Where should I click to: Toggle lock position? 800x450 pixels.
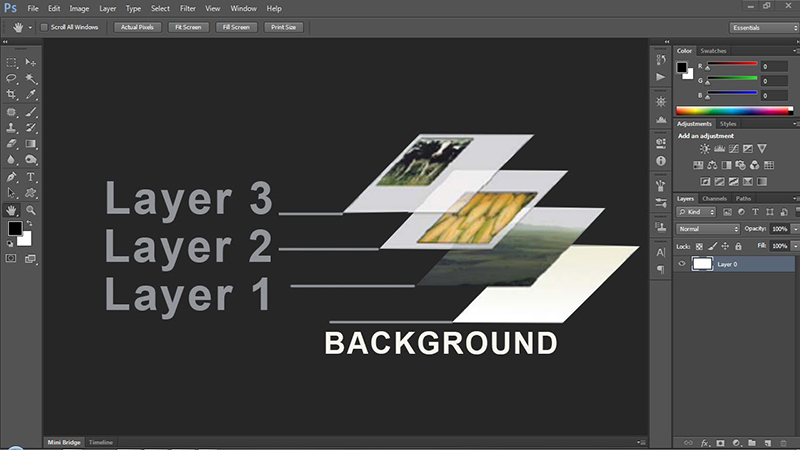tap(725, 246)
